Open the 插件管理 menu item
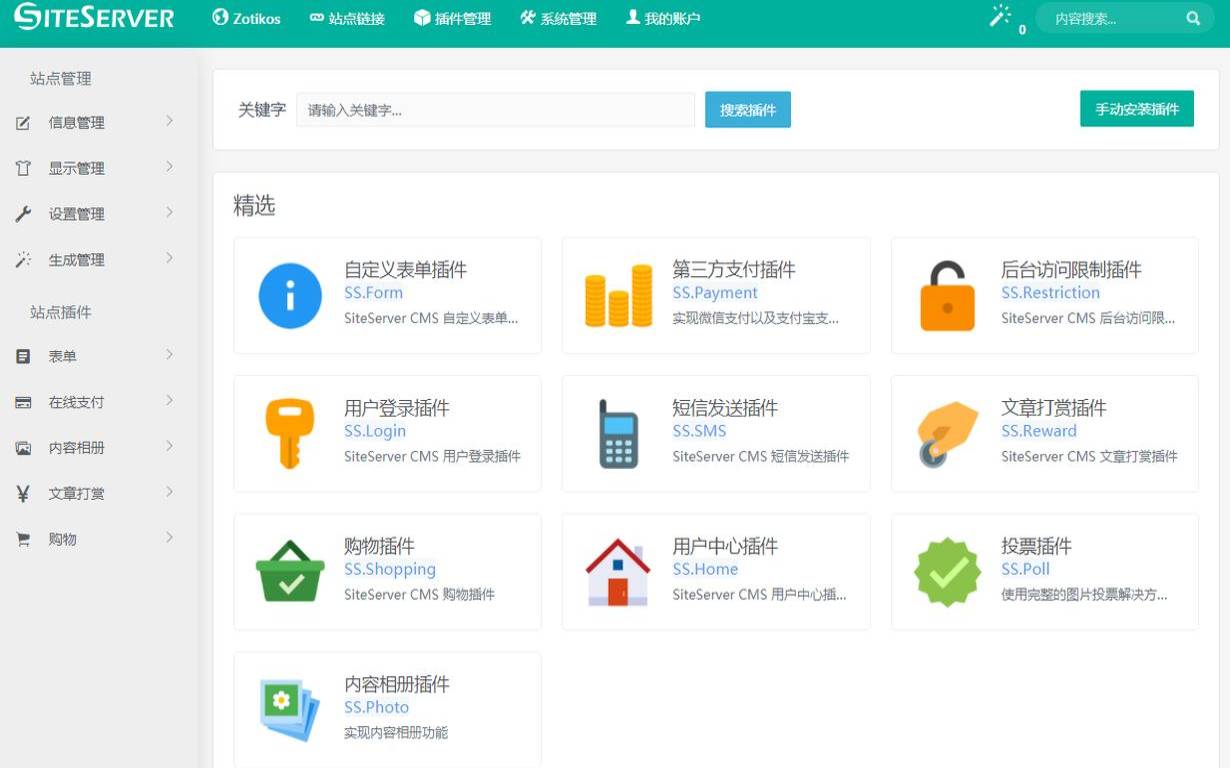 [452, 17]
